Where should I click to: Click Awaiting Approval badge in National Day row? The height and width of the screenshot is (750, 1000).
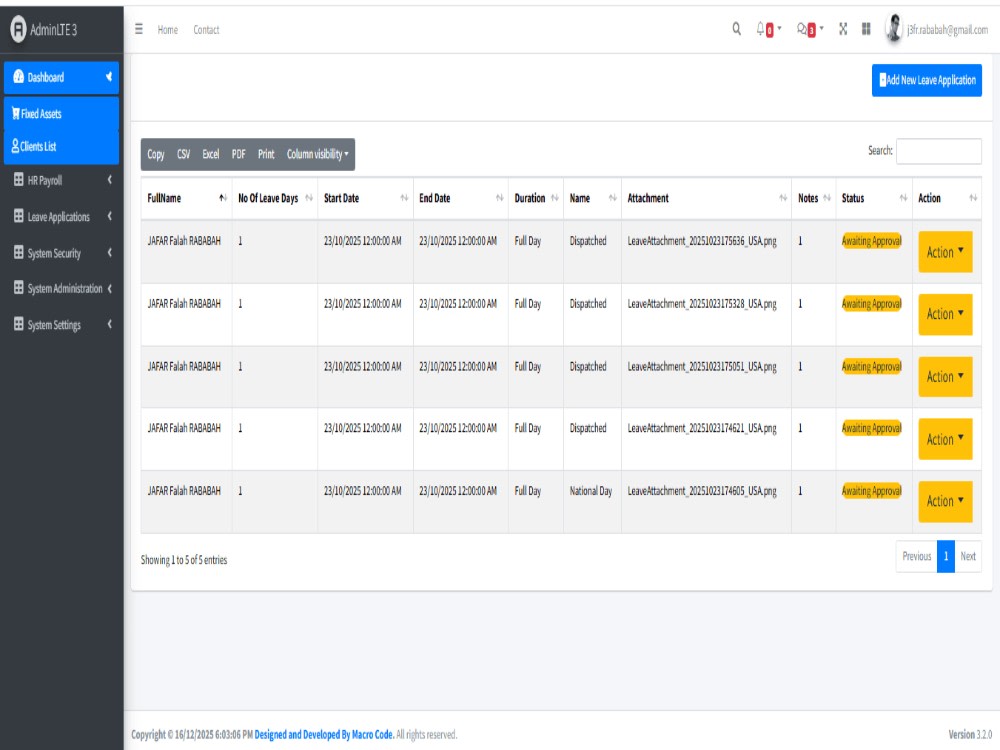(871, 491)
